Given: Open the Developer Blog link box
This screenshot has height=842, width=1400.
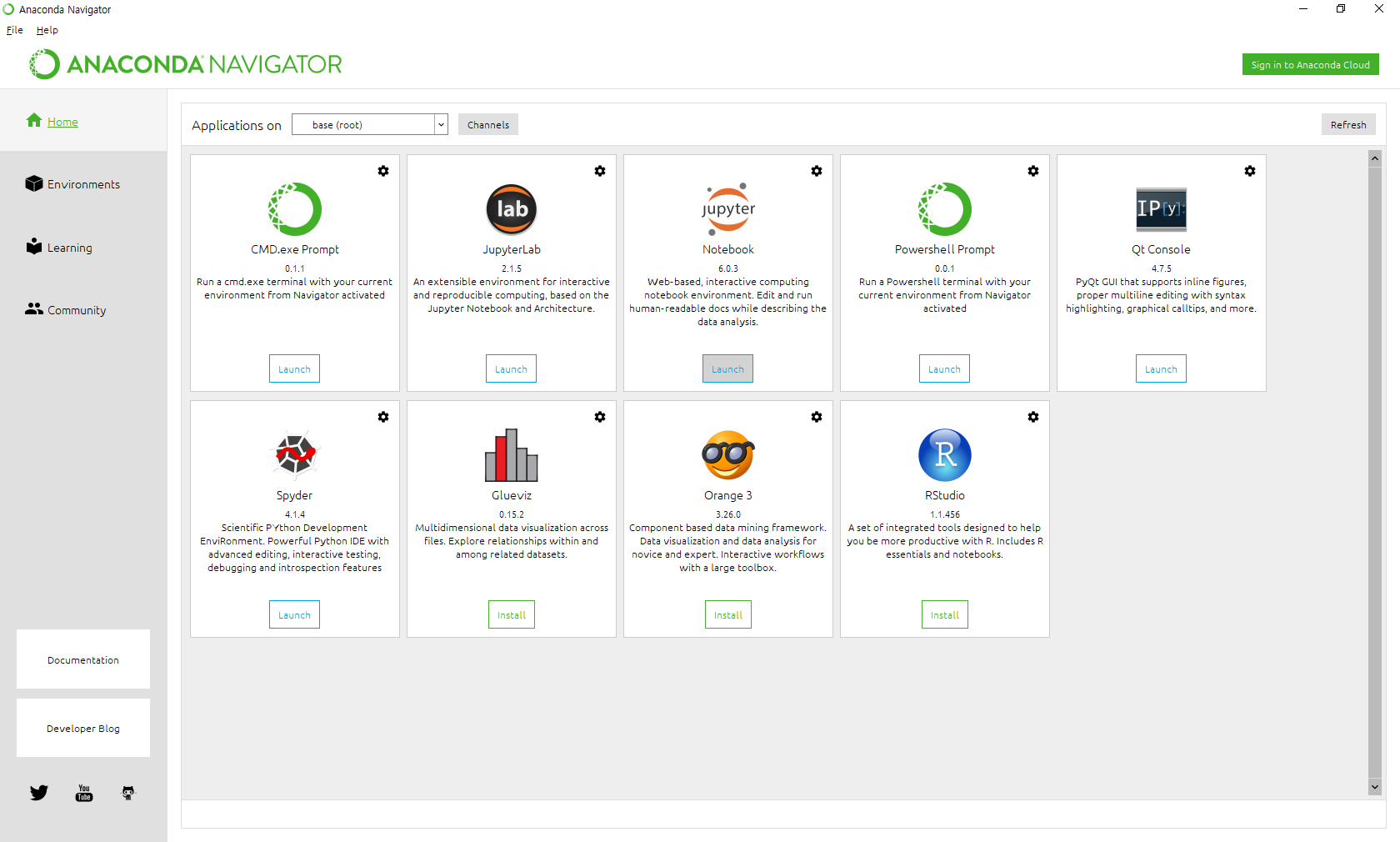Looking at the screenshot, I should tap(83, 728).
